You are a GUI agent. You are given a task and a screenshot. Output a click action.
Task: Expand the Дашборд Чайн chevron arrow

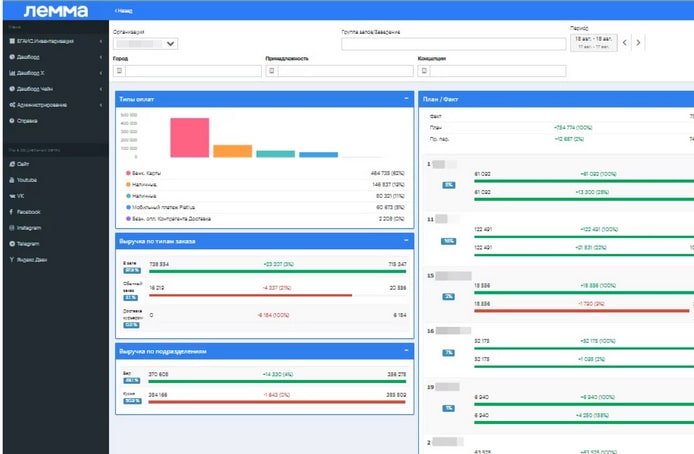point(101,89)
